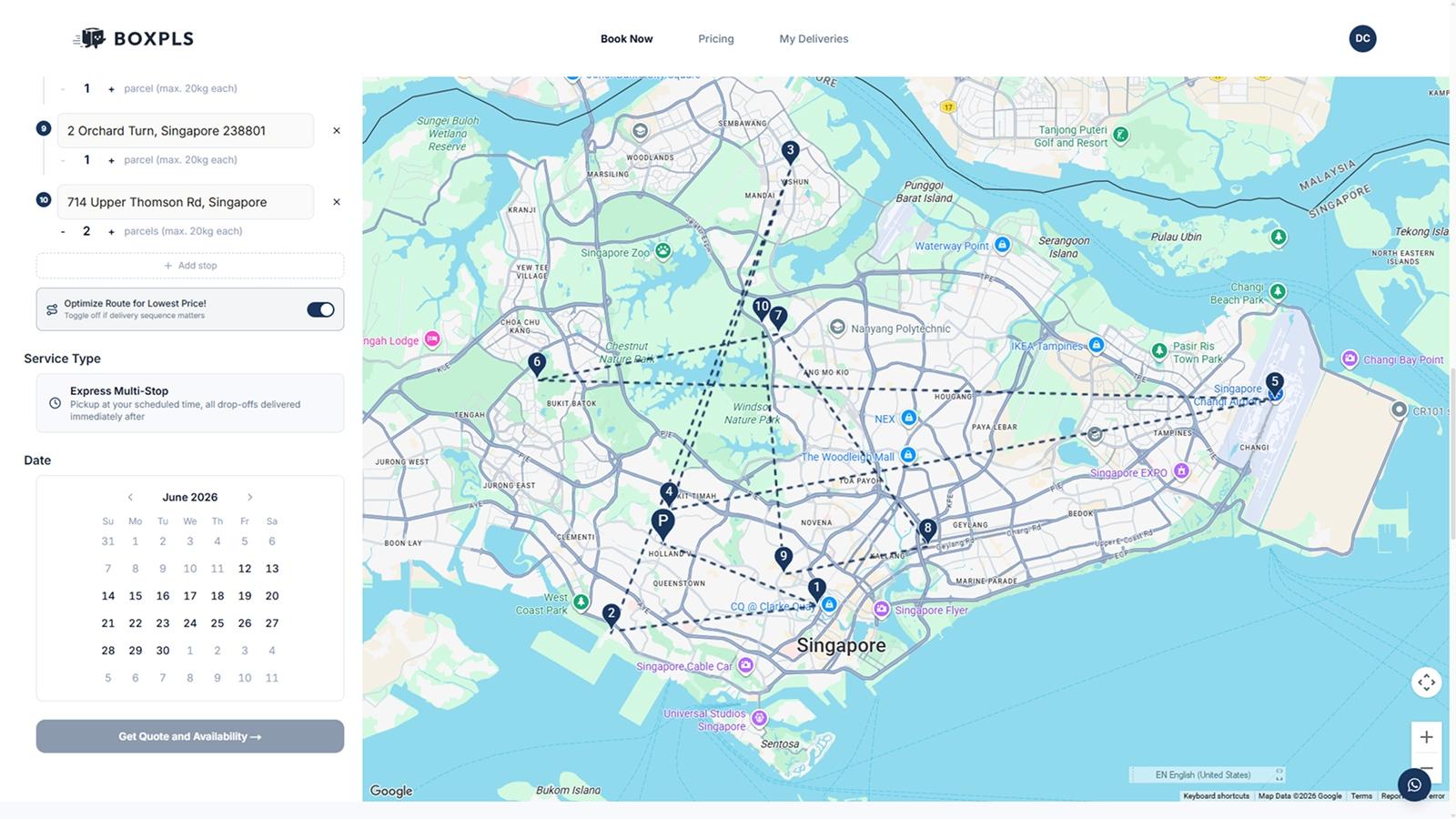The width and height of the screenshot is (1456, 819).
Task: Click Get Quote and Availability button
Action: click(x=190, y=736)
